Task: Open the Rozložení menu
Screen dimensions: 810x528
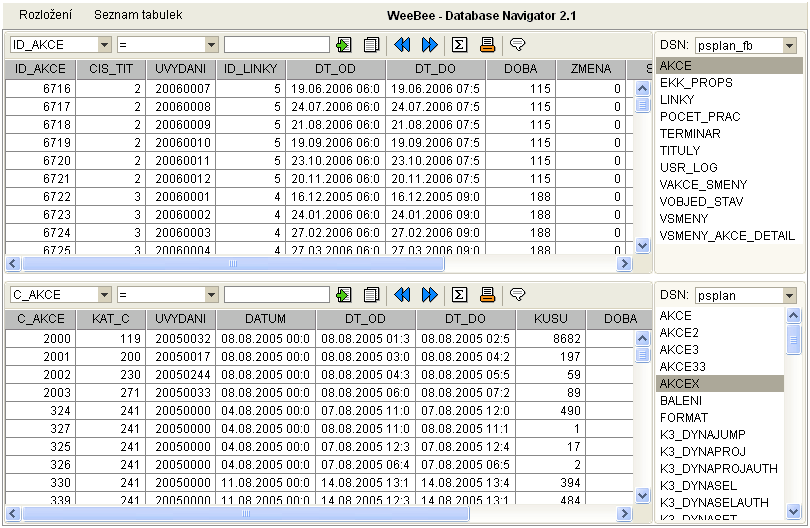Action: pos(45,16)
